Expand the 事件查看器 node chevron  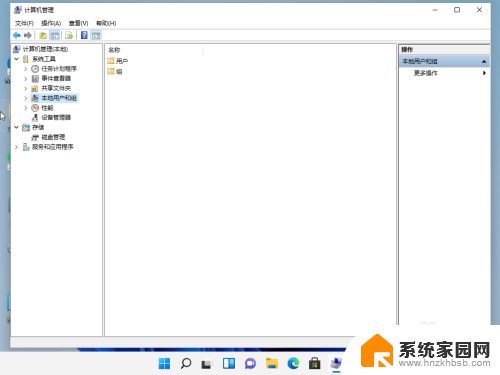(x=26, y=79)
